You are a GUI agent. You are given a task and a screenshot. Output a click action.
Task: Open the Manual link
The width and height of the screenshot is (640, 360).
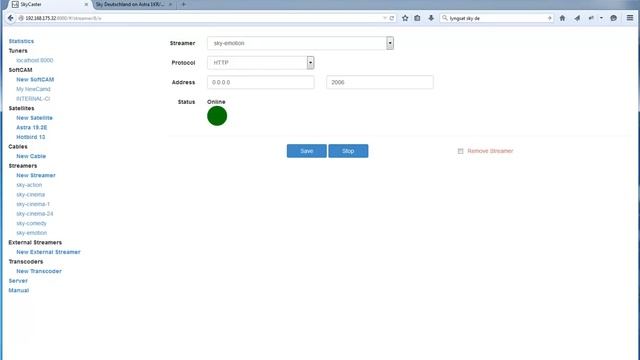coord(19,291)
